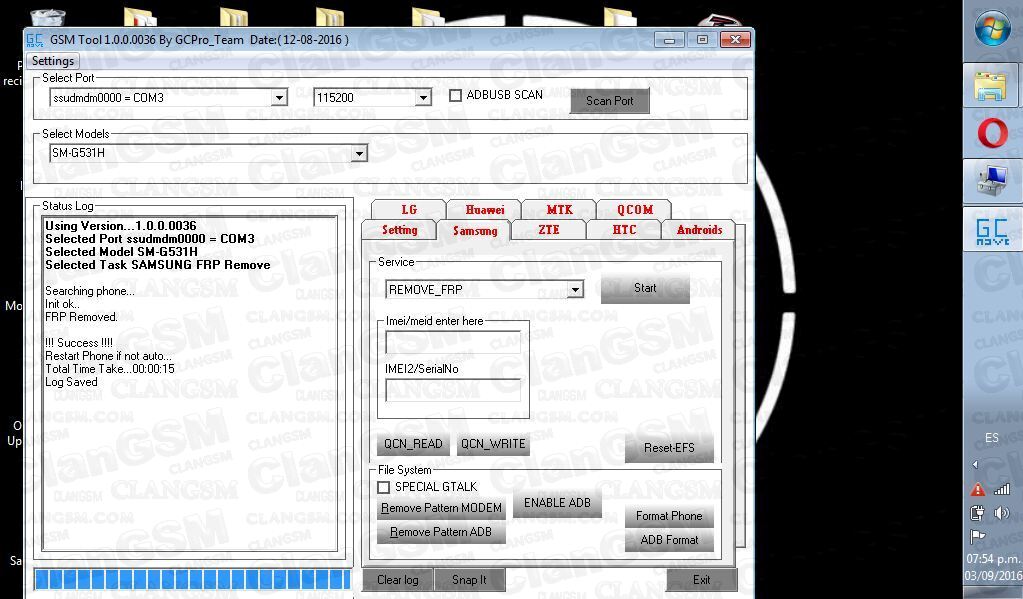Switch to the HTC tab

click(x=624, y=230)
